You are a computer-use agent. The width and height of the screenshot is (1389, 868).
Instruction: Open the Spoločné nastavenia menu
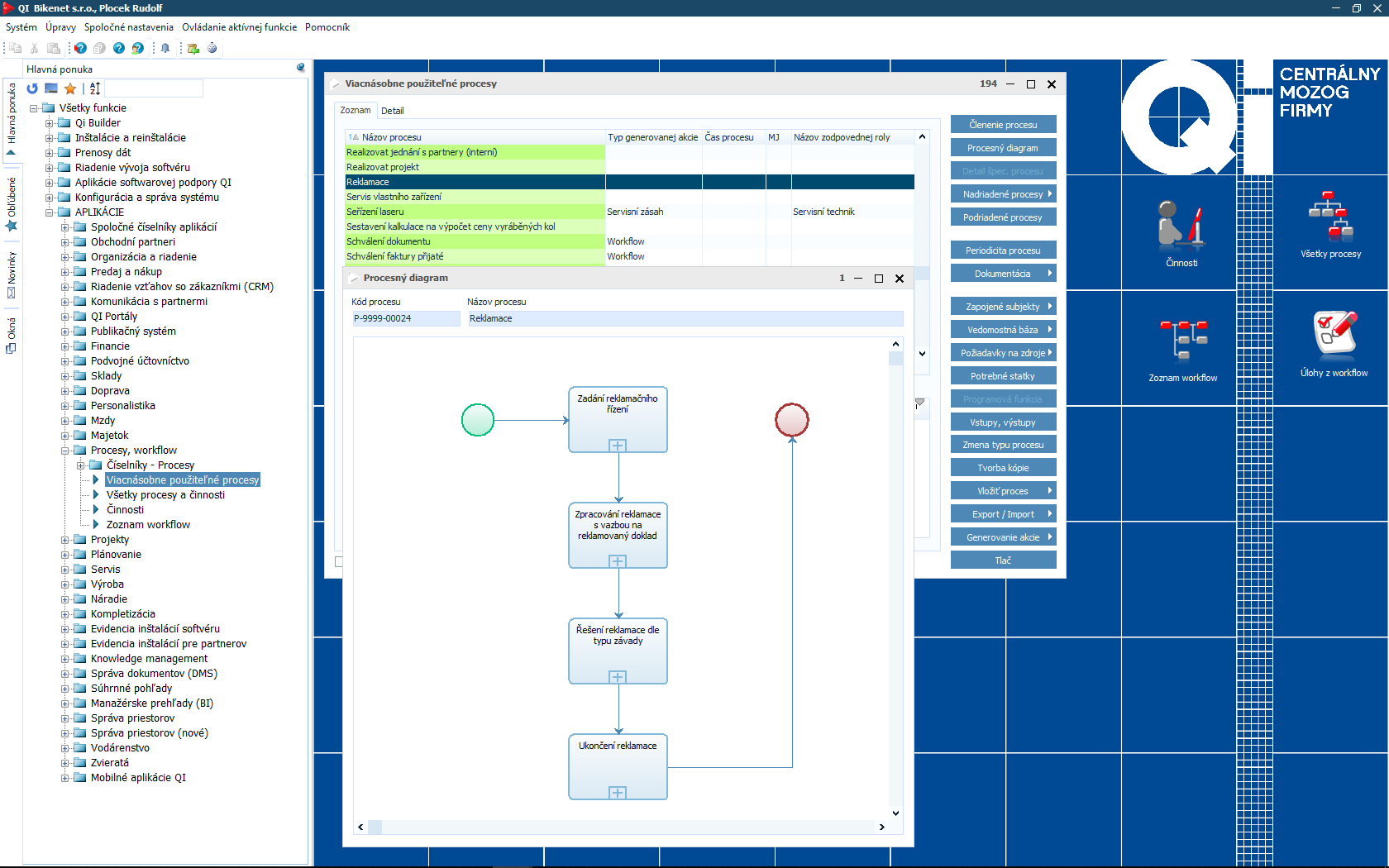[128, 27]
